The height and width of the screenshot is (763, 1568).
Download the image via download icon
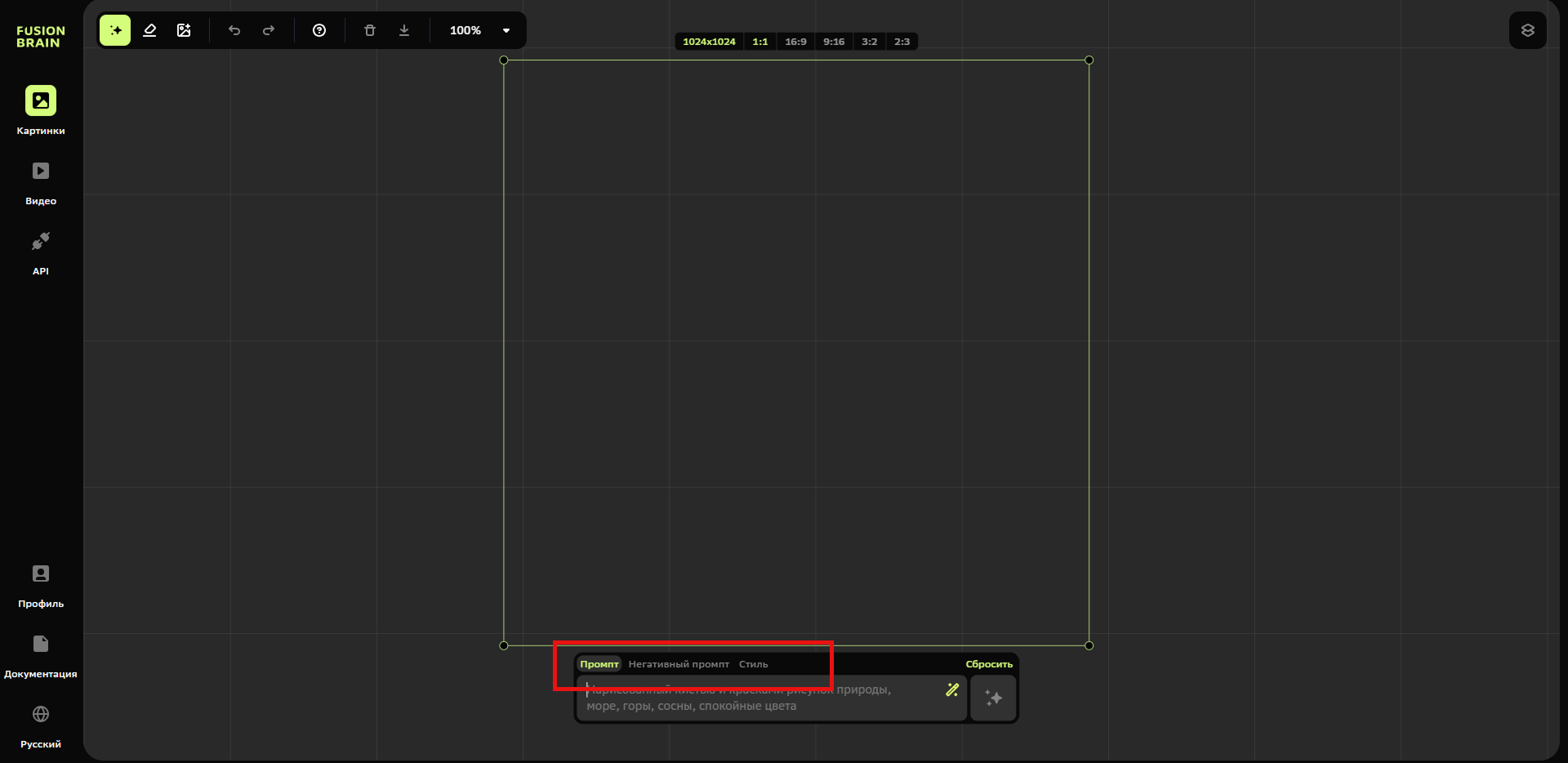404,30
